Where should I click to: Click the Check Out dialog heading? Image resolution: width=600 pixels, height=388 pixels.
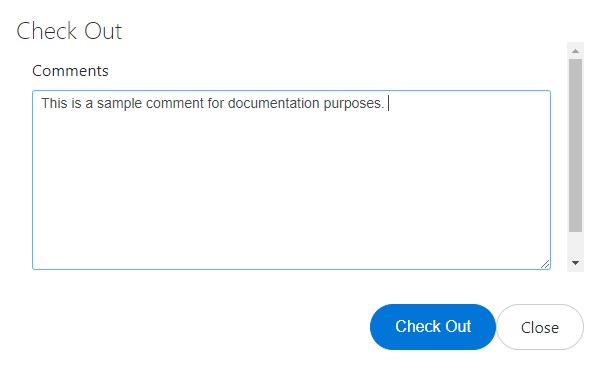[x=69, y=31]
